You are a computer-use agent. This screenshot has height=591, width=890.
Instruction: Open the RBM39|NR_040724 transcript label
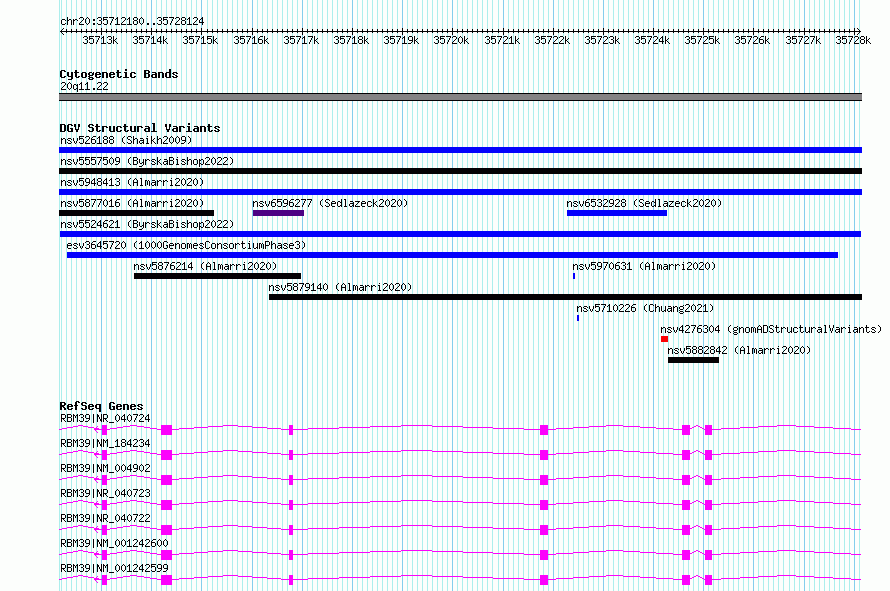(x=105, y=418)
